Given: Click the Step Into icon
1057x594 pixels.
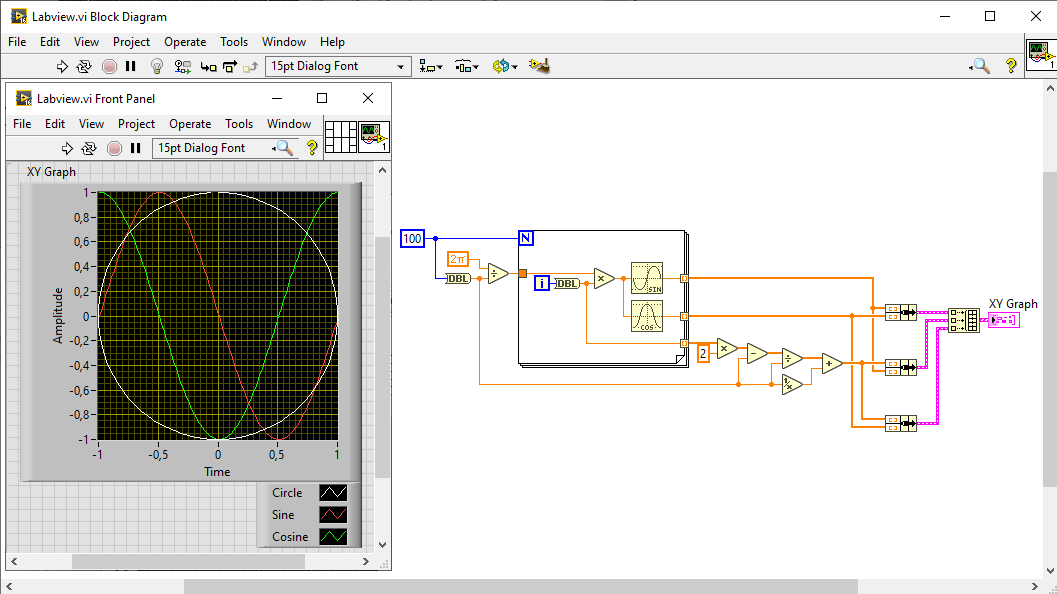Looking at the screenshot, I should click(208, 66).
